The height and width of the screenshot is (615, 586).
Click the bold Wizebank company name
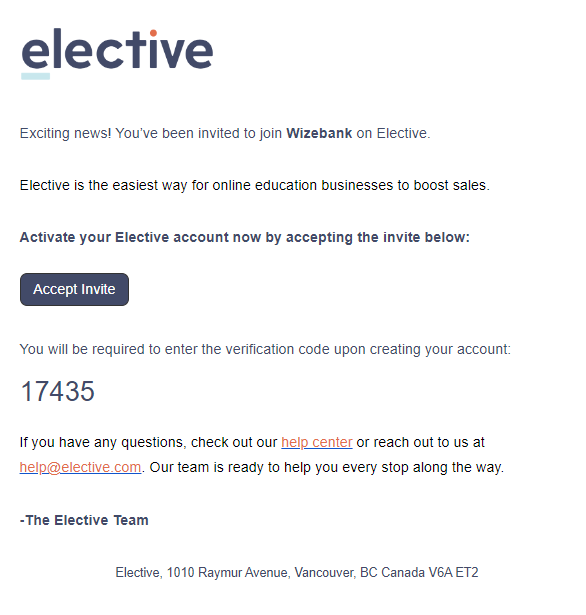coord(319,133)
